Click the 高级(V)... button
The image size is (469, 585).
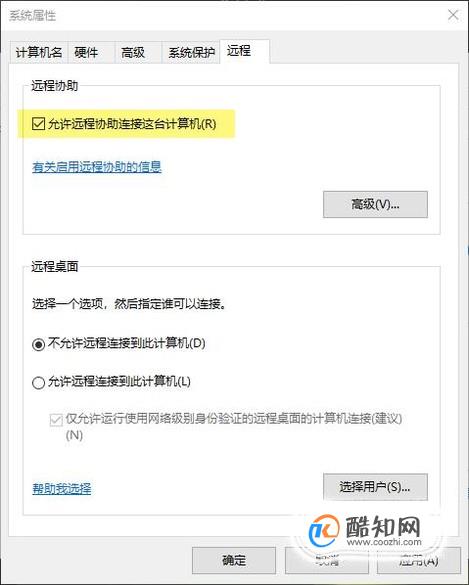[375, 204]
